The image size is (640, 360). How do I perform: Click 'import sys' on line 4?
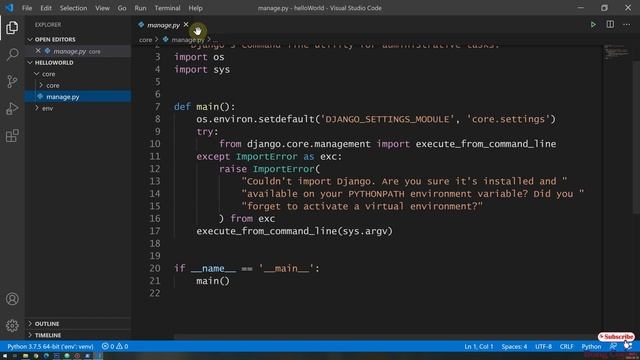pyautogui.click(x=202, y=69)
